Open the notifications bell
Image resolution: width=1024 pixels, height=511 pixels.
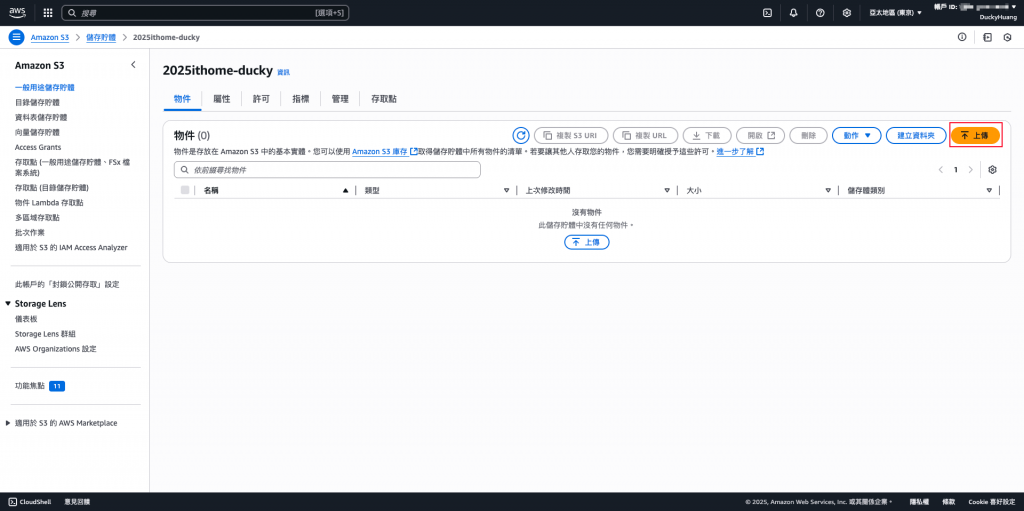pyautogui.click(x=793, y=12)
